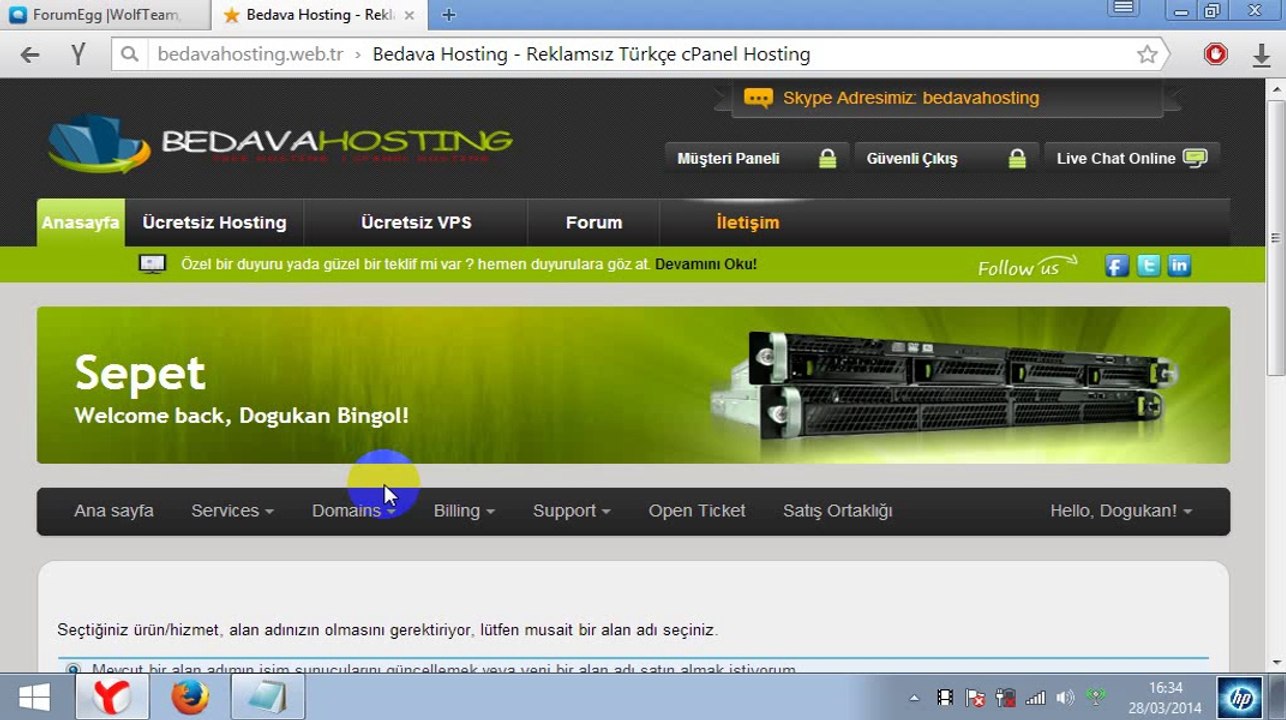The width and height of the screenshot is (1286, 720).
Task: Open the Windows Start button
Action: [x=34, y=697]
